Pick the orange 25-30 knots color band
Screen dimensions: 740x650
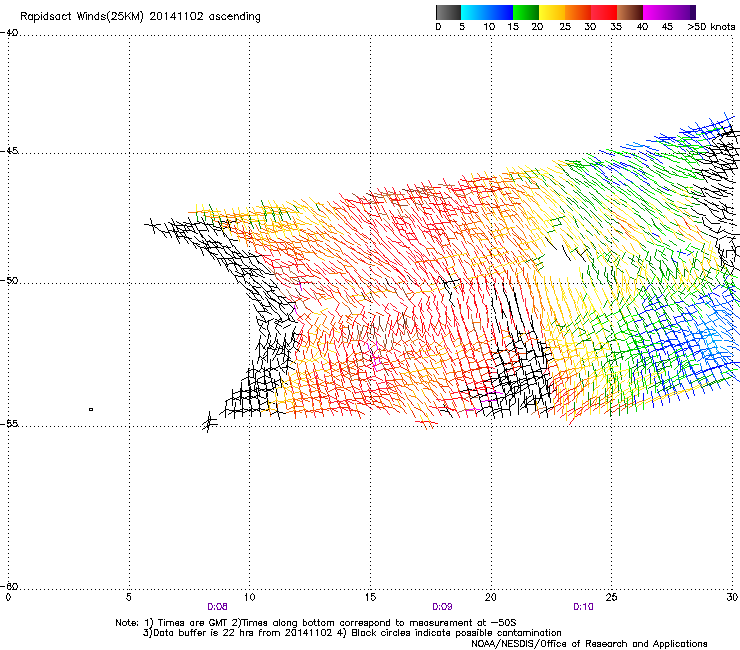coord(578,12)
